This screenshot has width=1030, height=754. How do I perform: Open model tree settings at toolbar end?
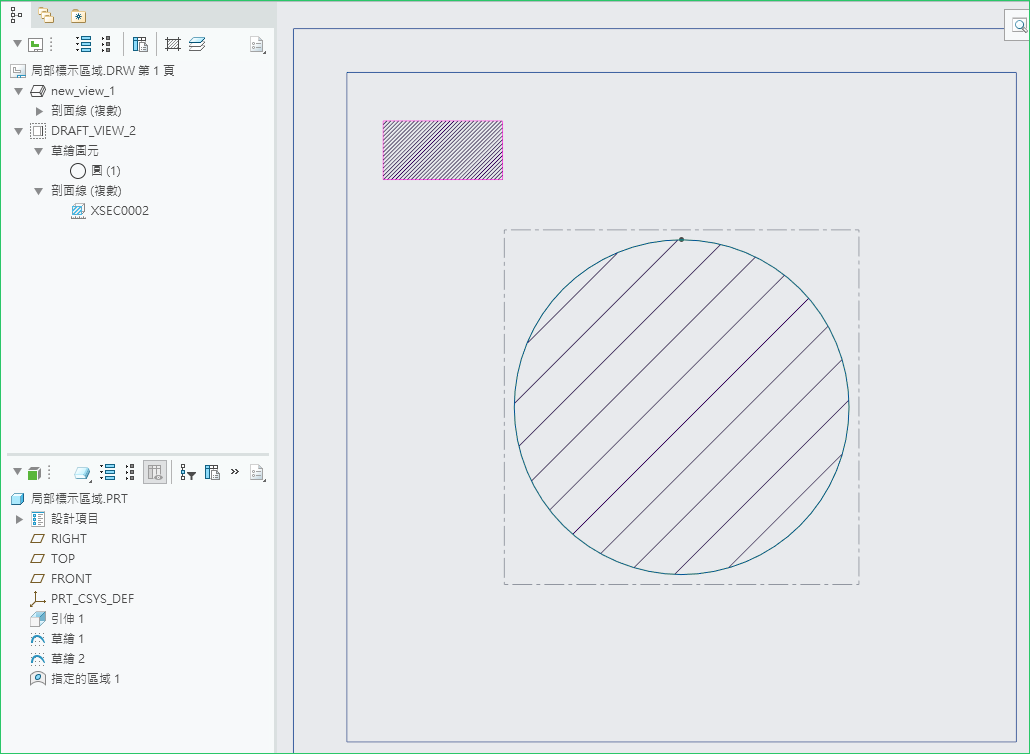257,472
